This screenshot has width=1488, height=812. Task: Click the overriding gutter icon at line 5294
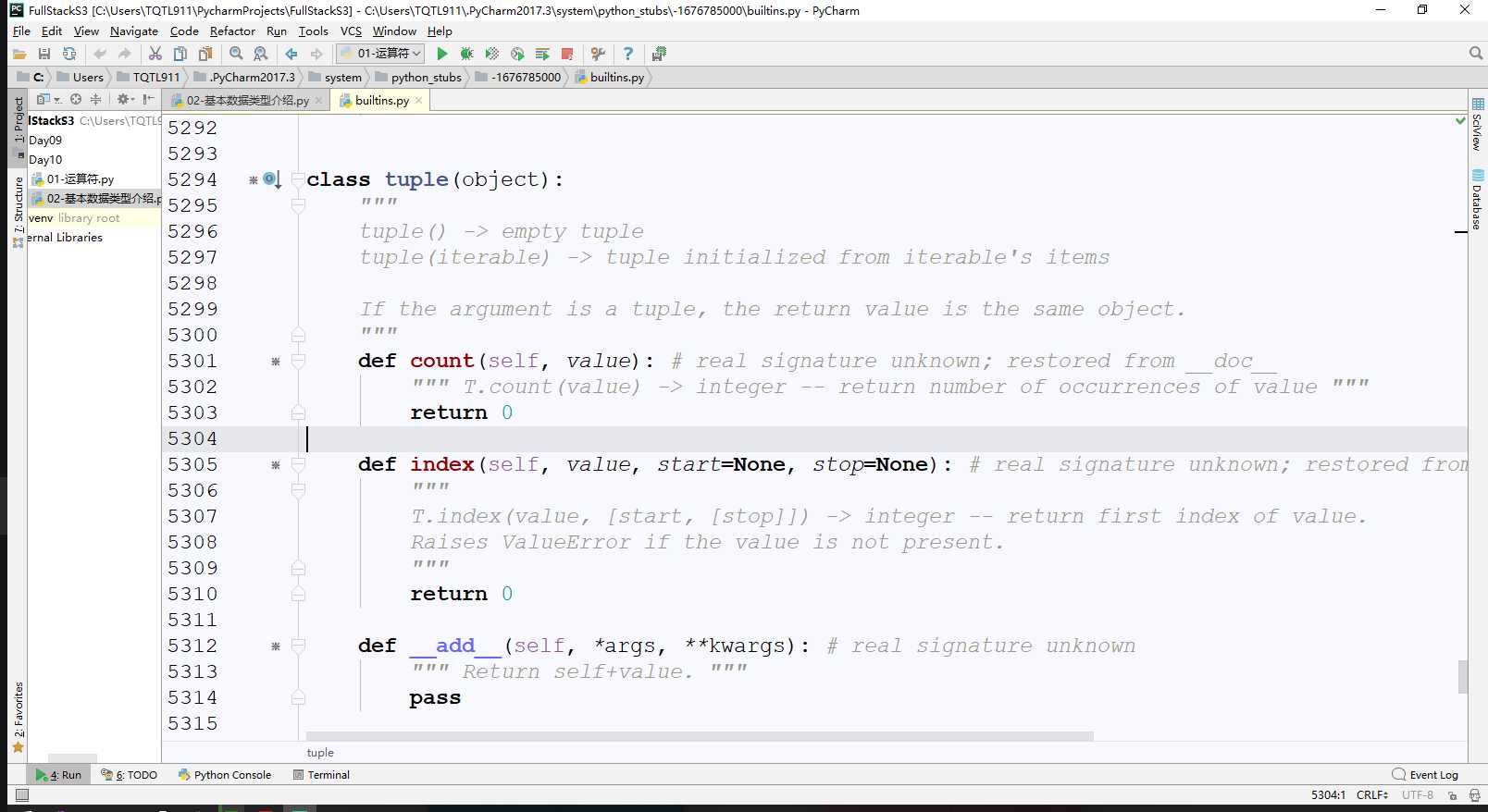click(x=271, y=179)
